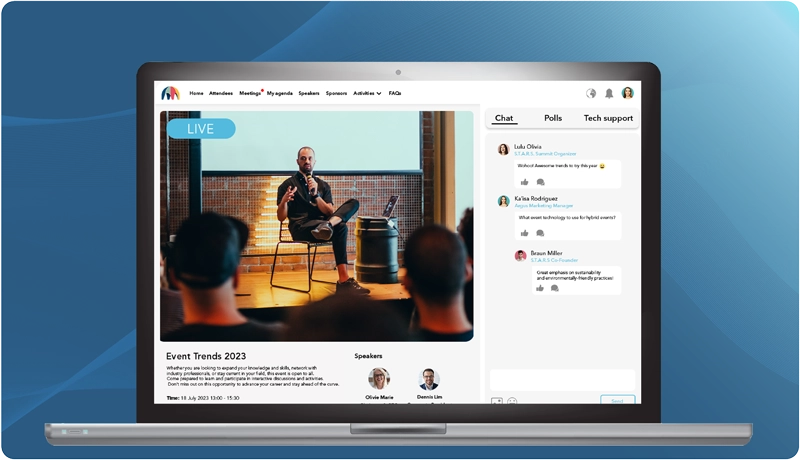Open the emoji picker icon

tap(512, 401)
